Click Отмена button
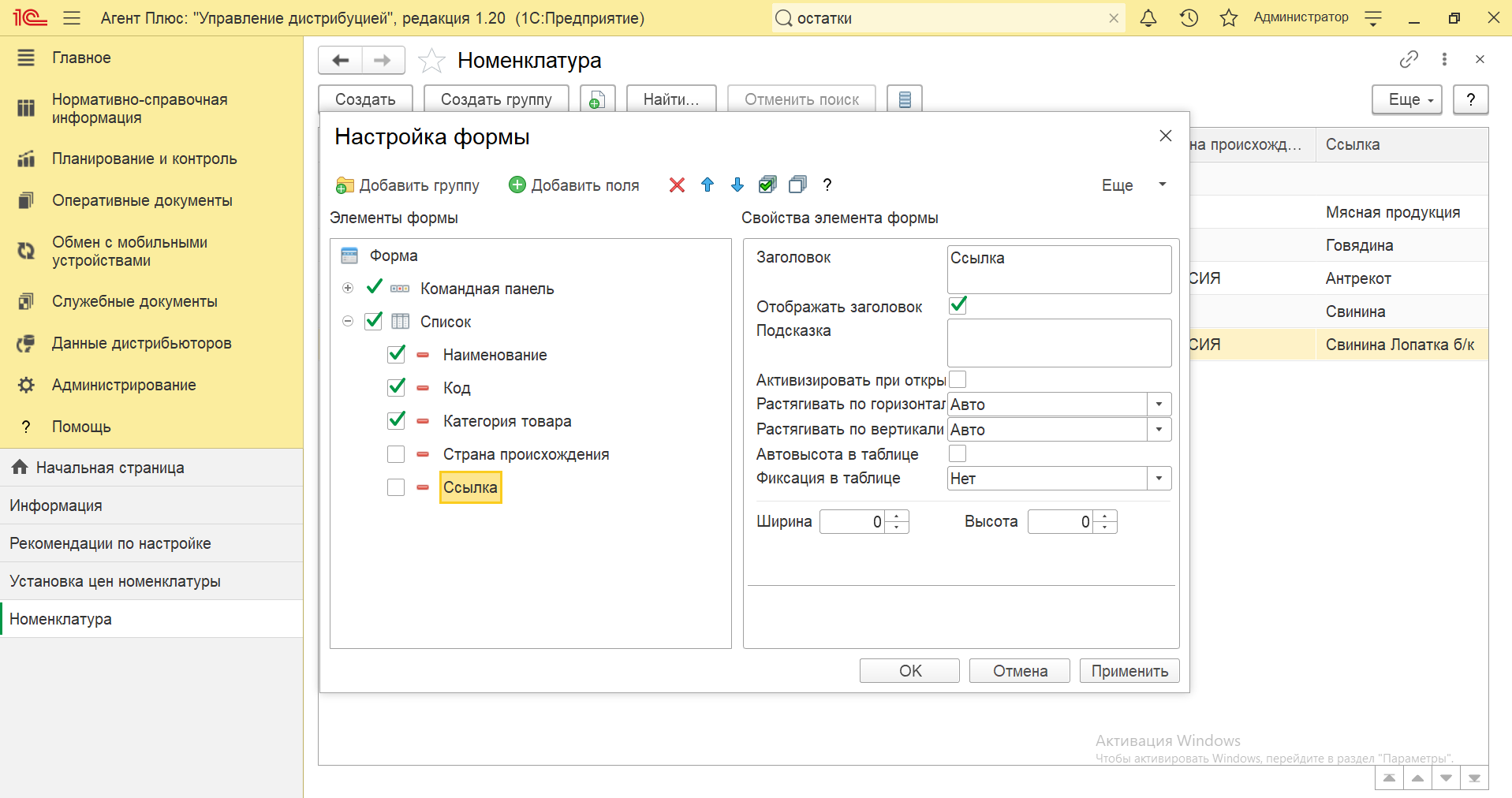Screen dimensions: 1512x798 click(1020, 670)
